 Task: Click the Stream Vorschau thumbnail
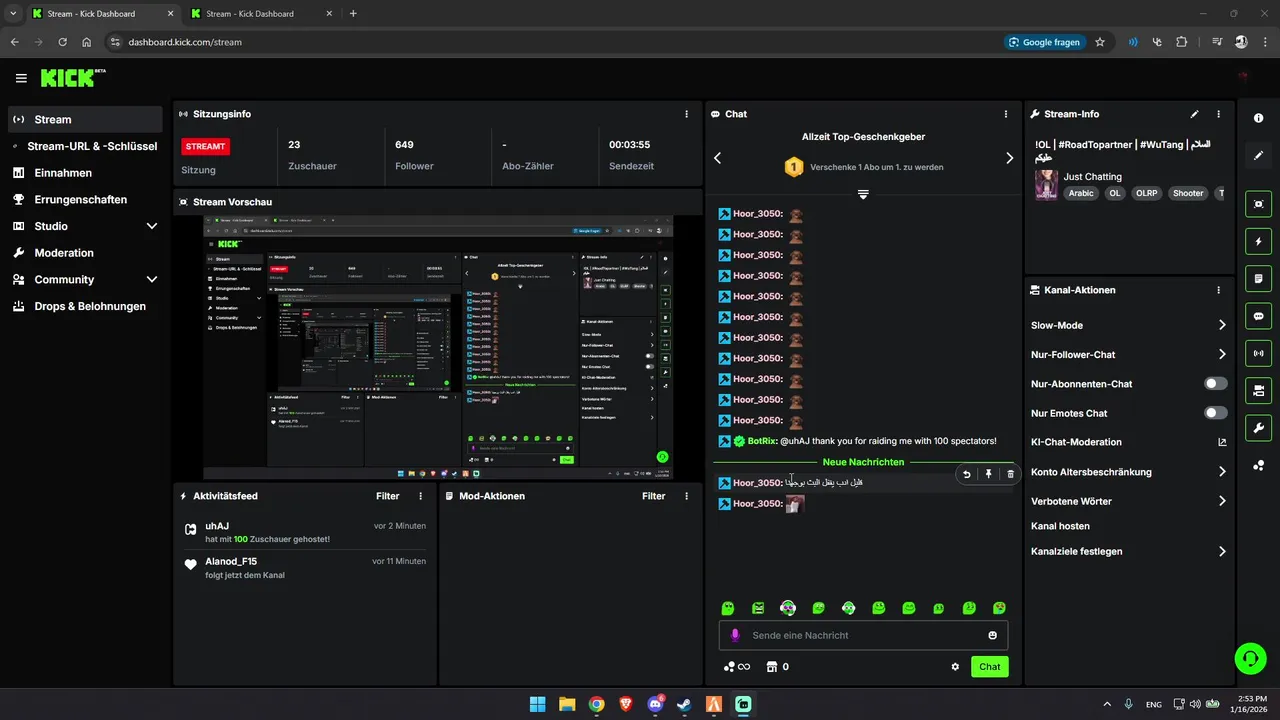pyautogui.click(x=438, y=347)
